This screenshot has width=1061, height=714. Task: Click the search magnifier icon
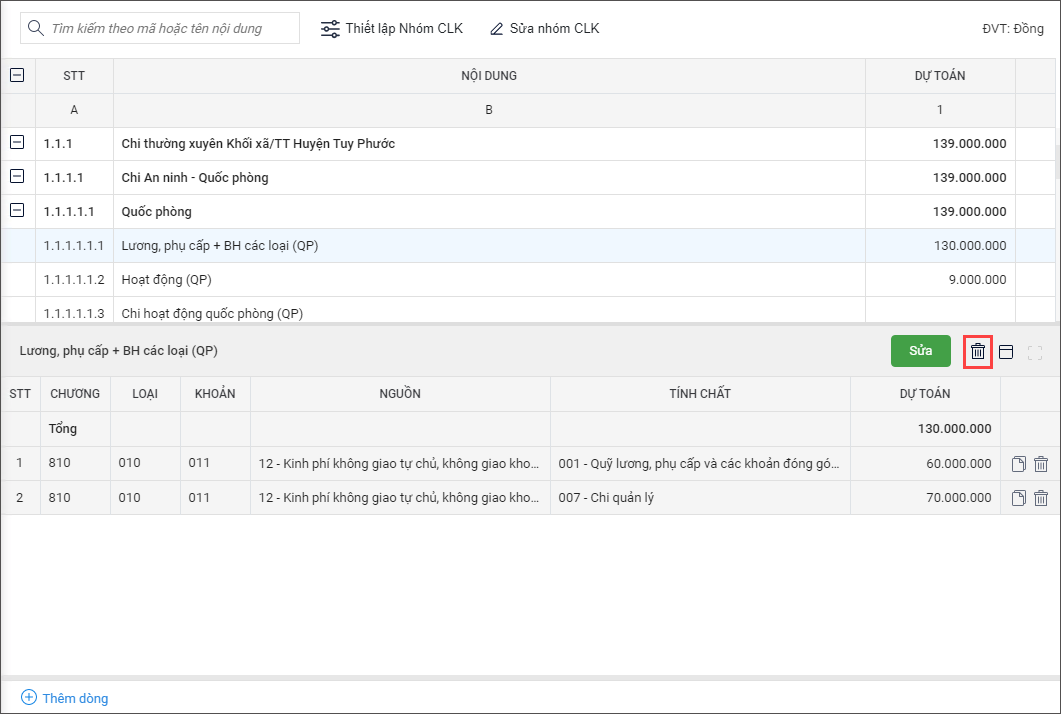pos(36,28)
